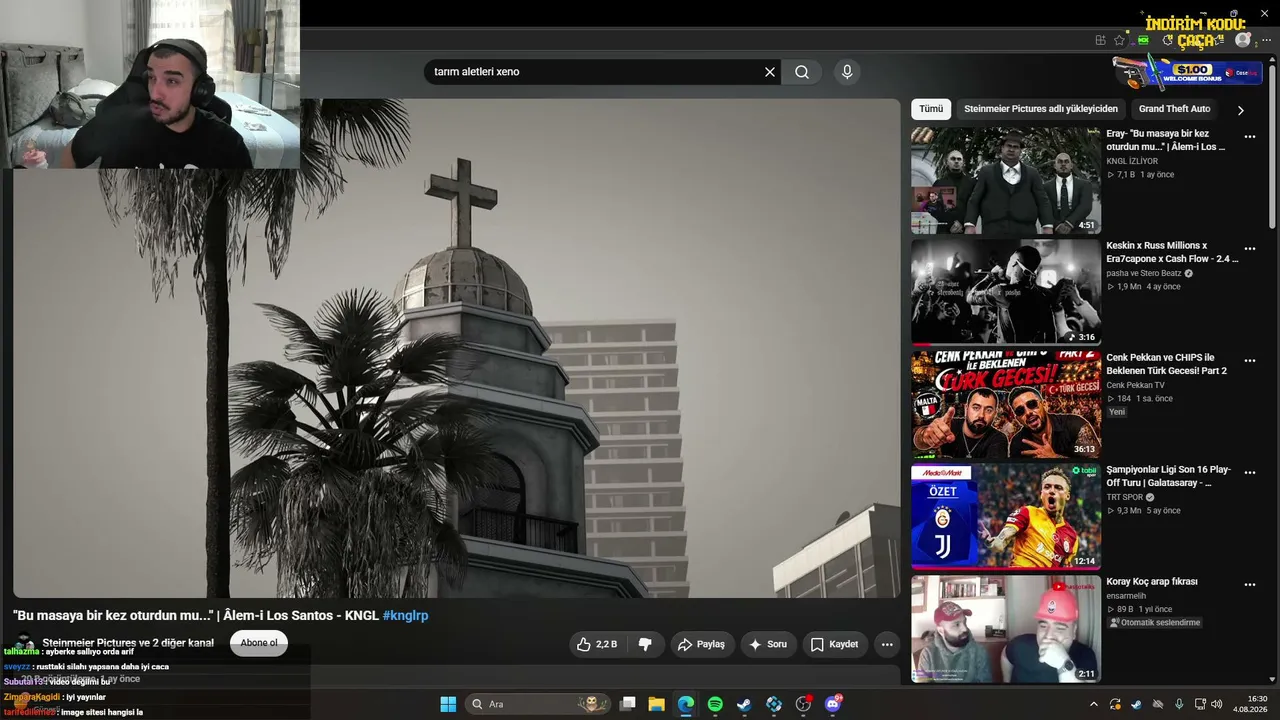Click channel name 'Cenk Pekkan TV'
This screenshot has width=1280, height=720.
tap(1135, 385)
